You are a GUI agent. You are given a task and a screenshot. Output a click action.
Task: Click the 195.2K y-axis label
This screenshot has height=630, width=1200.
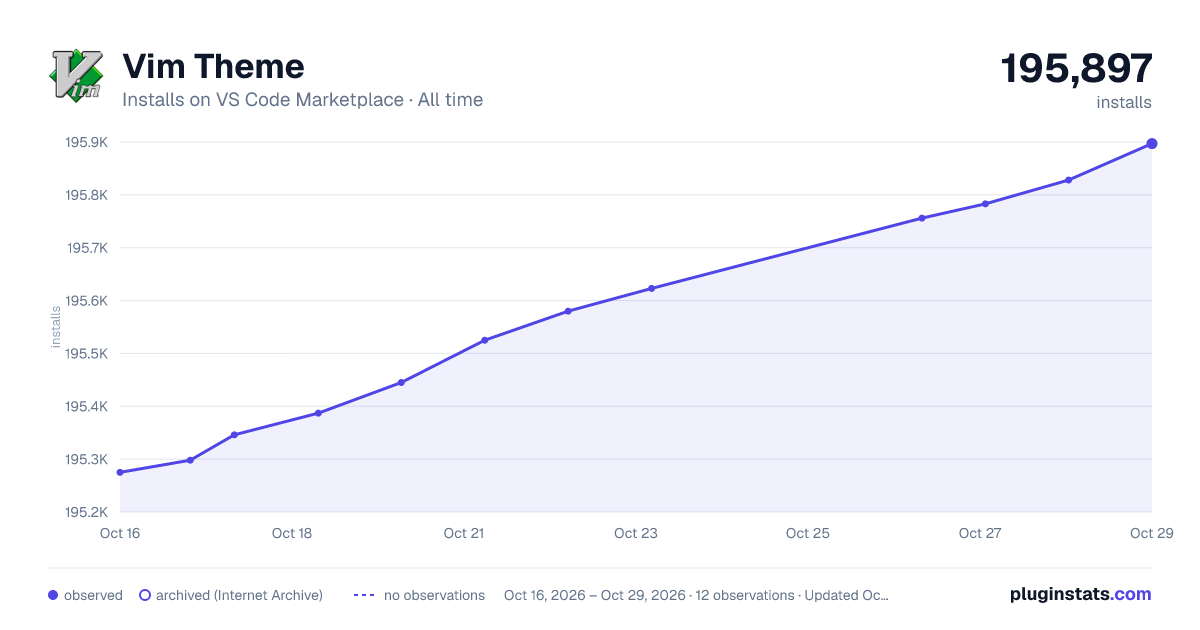[86, 513]
